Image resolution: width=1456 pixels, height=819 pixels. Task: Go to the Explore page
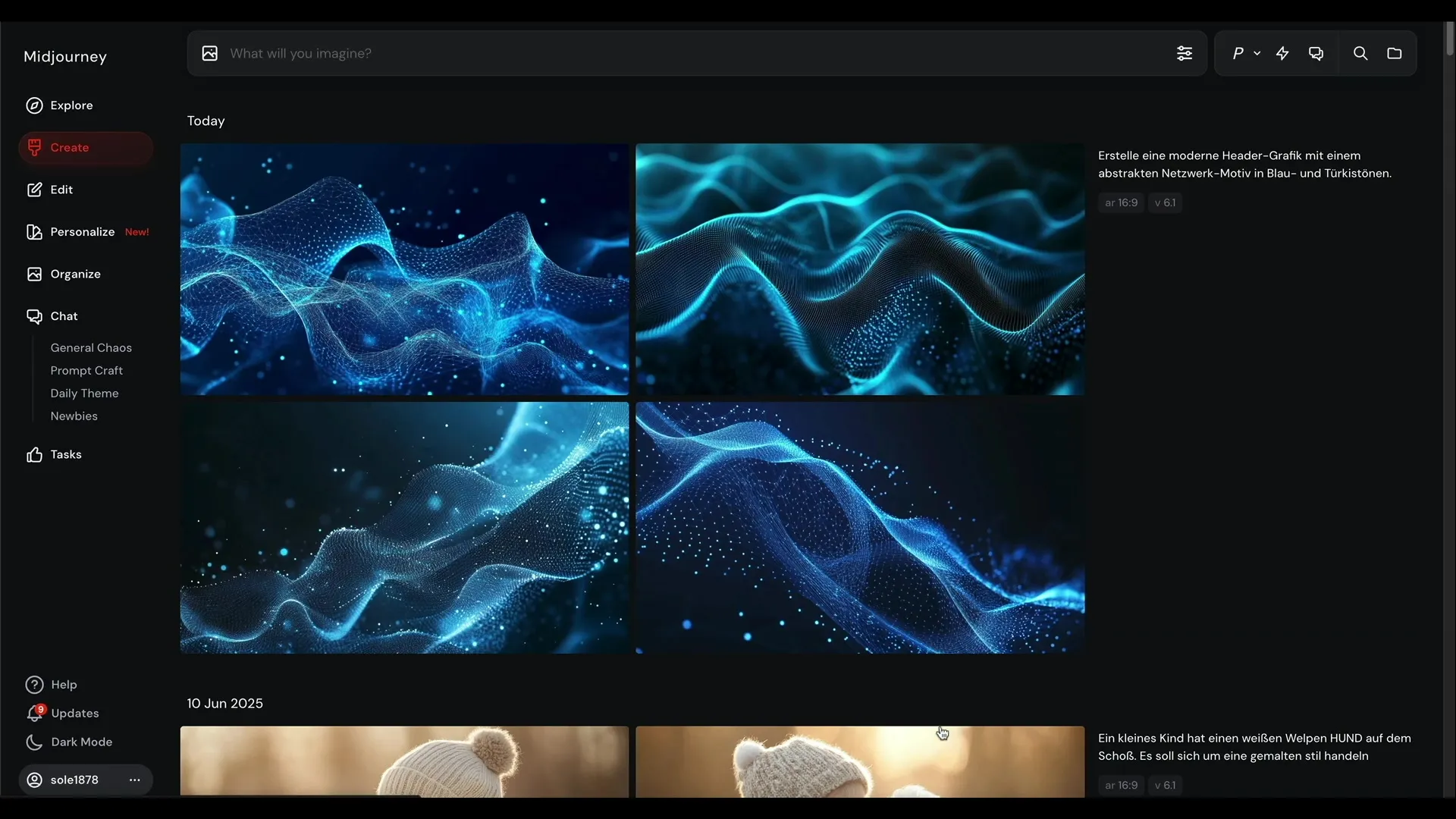(x=71, y=105)
